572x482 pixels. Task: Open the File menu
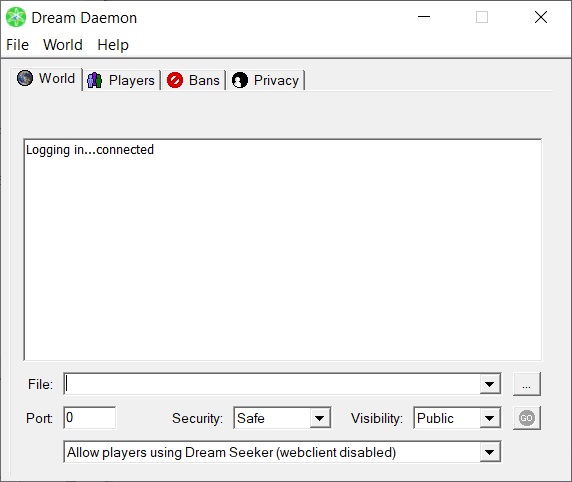coord(17,45)
